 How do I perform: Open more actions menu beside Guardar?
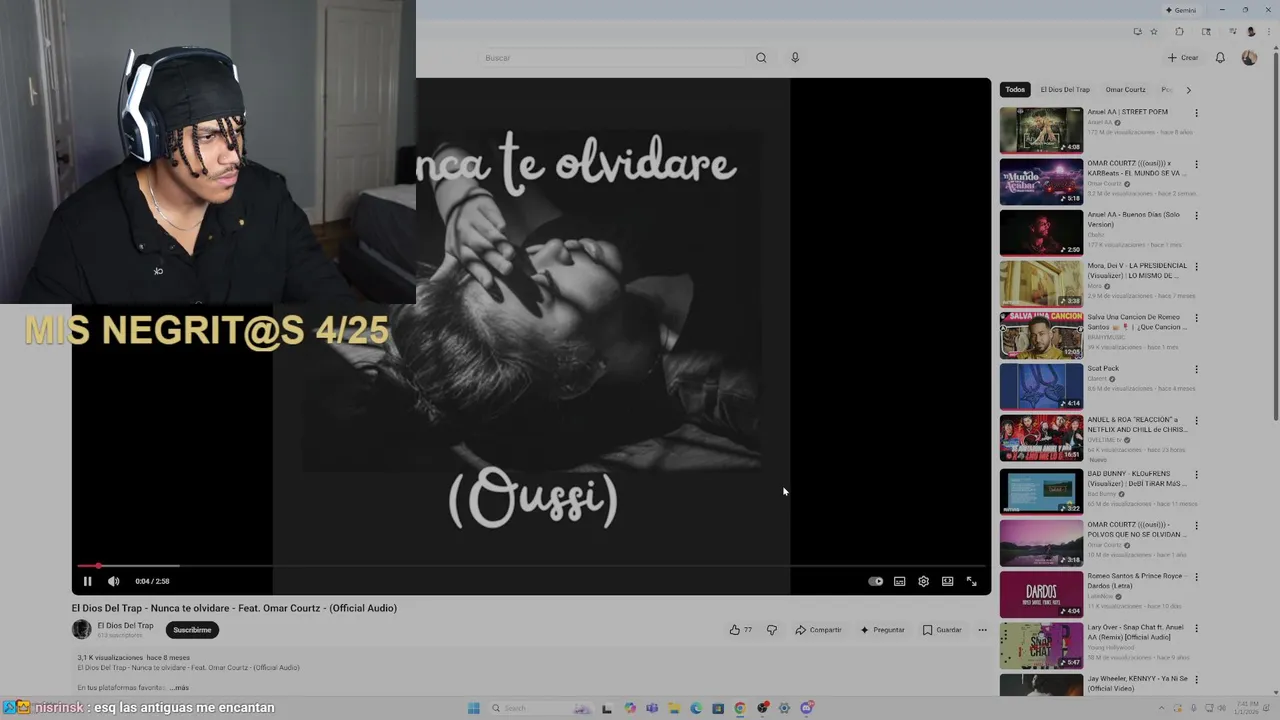[982, 630]
